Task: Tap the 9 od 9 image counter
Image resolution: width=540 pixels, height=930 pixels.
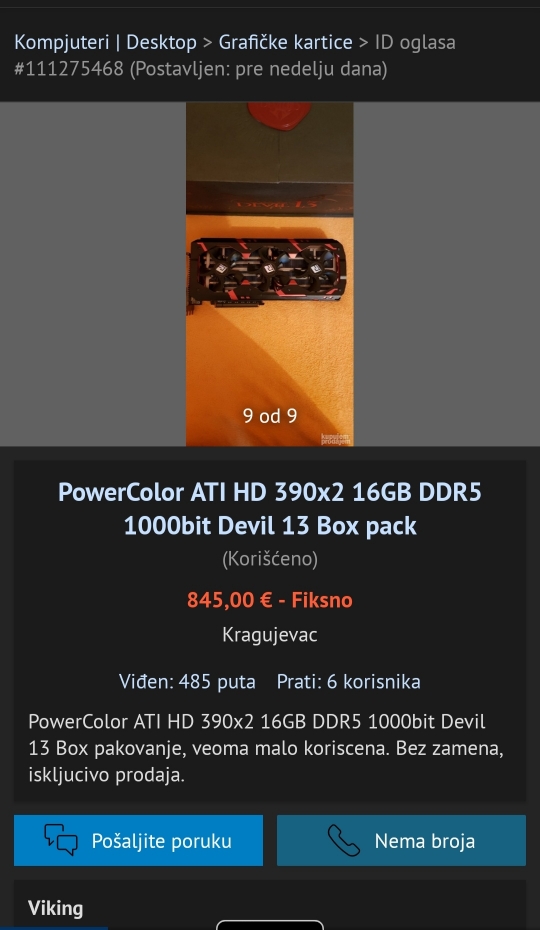Action: point(269,416)
